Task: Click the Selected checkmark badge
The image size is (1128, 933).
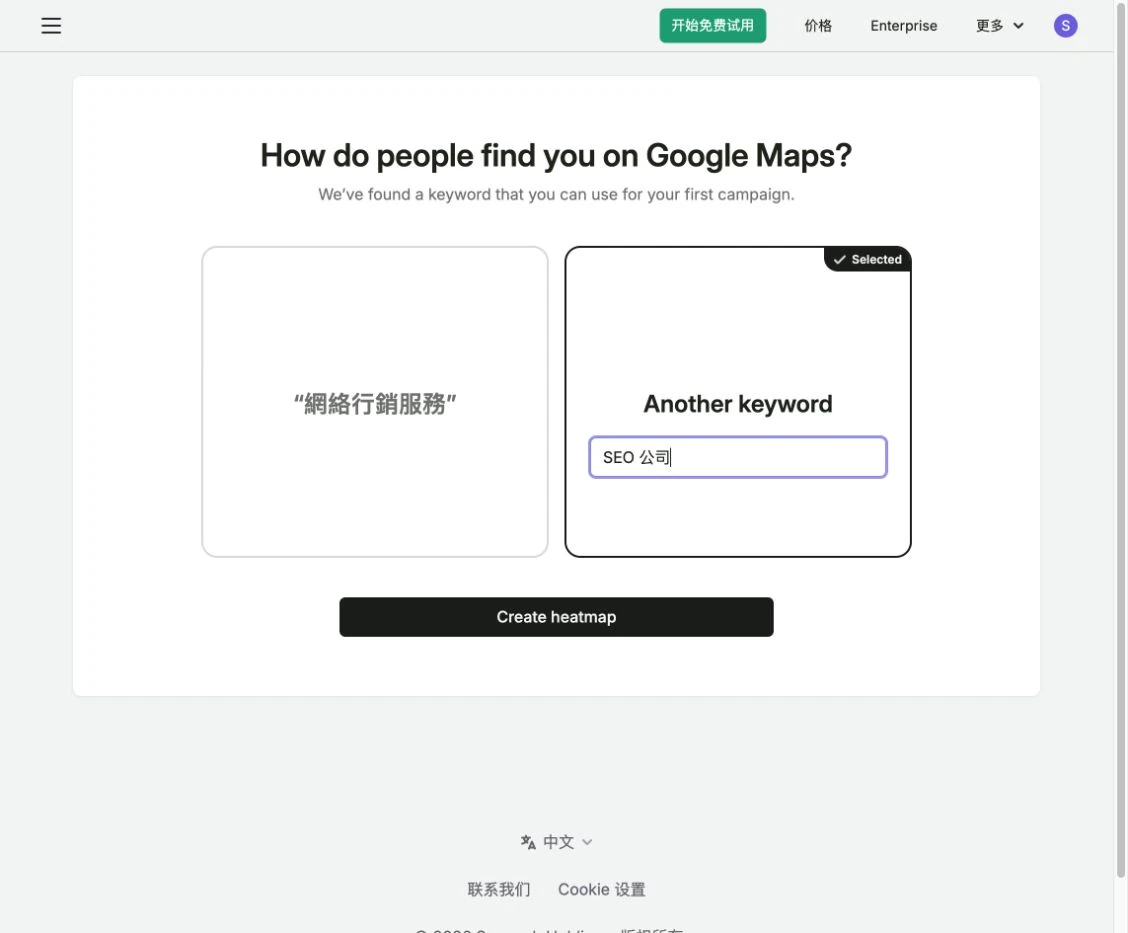Action: click(x=867, y=259)
